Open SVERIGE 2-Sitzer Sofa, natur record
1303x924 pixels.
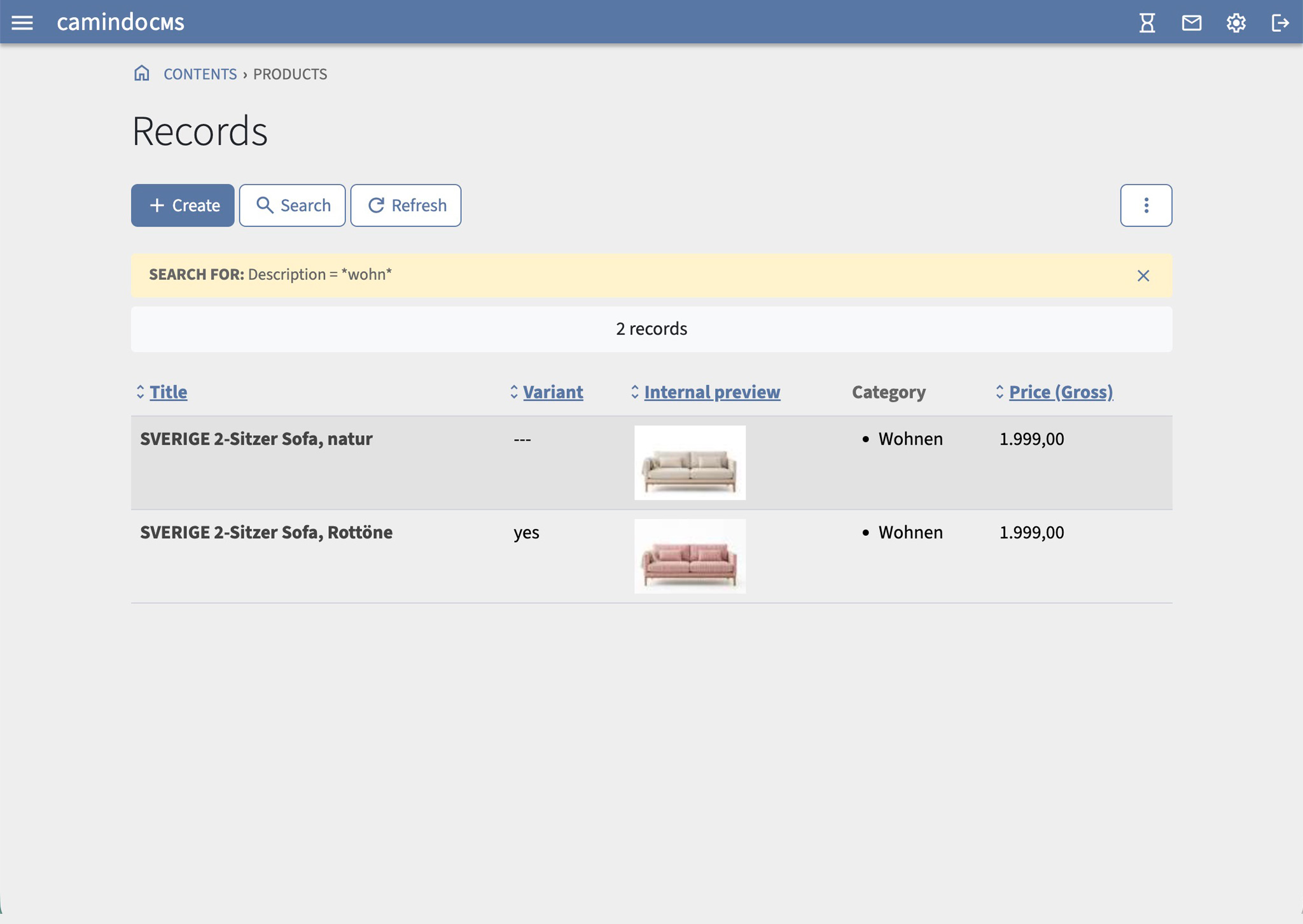256,439
